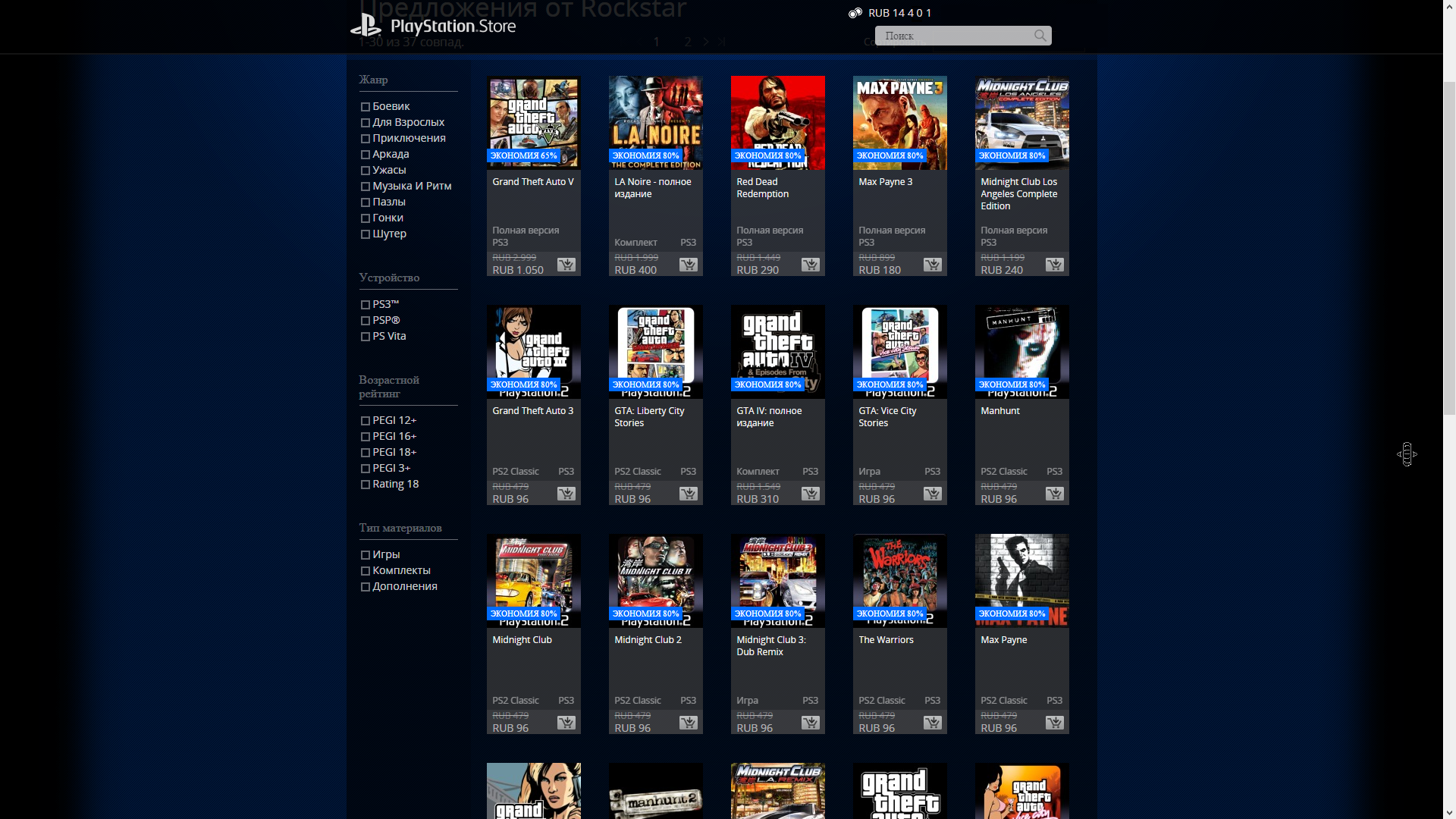Check the Пазлы genre filter

[x=366, y=202]
